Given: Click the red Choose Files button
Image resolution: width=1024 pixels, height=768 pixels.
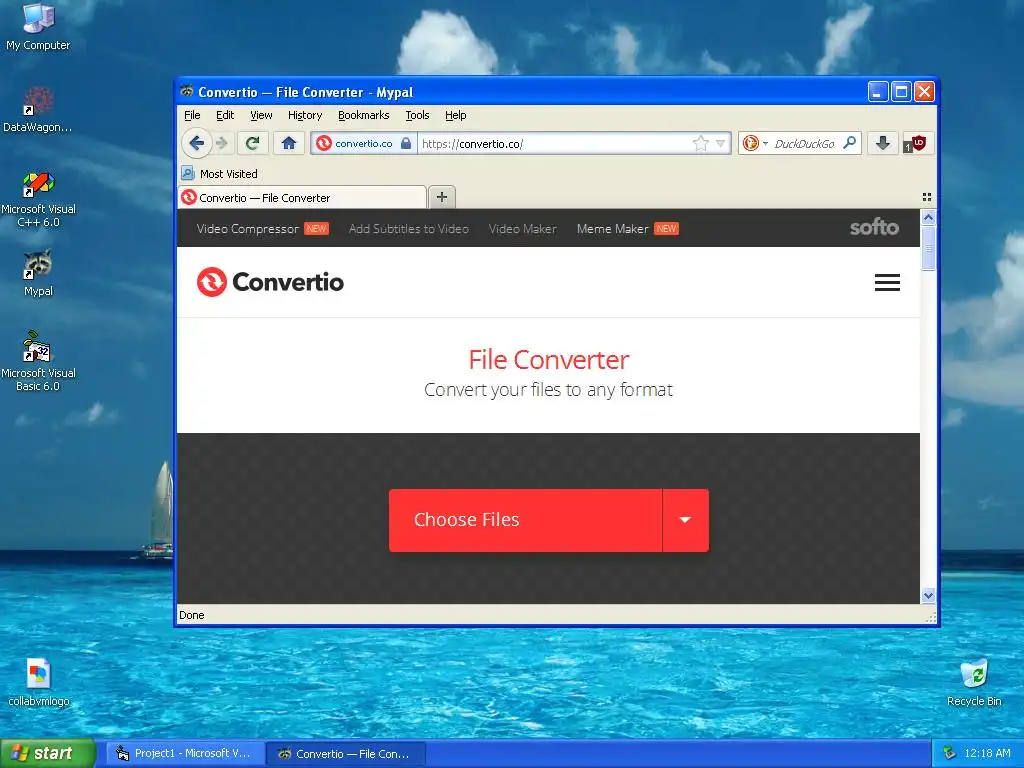Looking at the screenshot, I should [525, 520].
